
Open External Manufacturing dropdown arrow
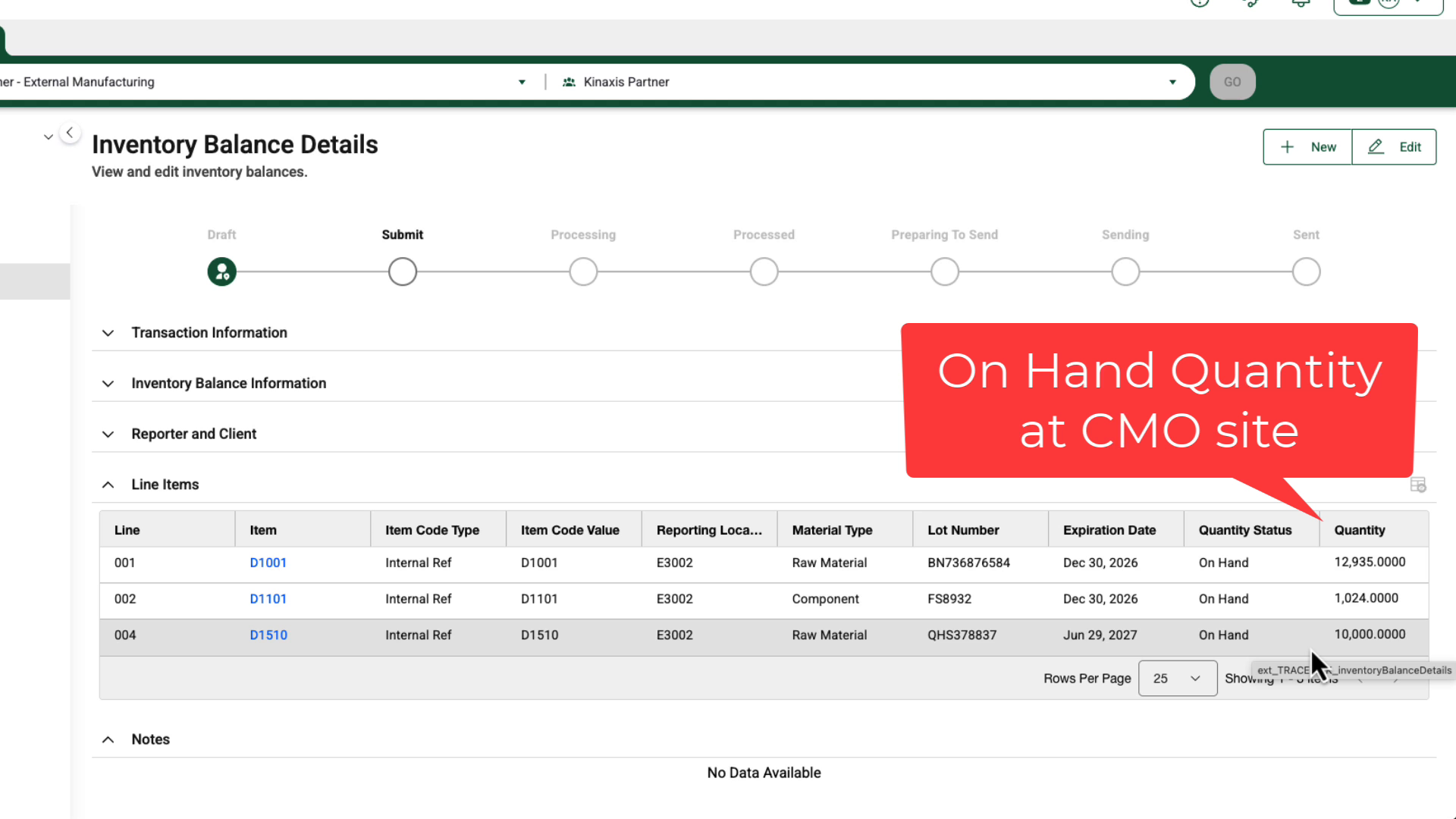coord(522,82)
